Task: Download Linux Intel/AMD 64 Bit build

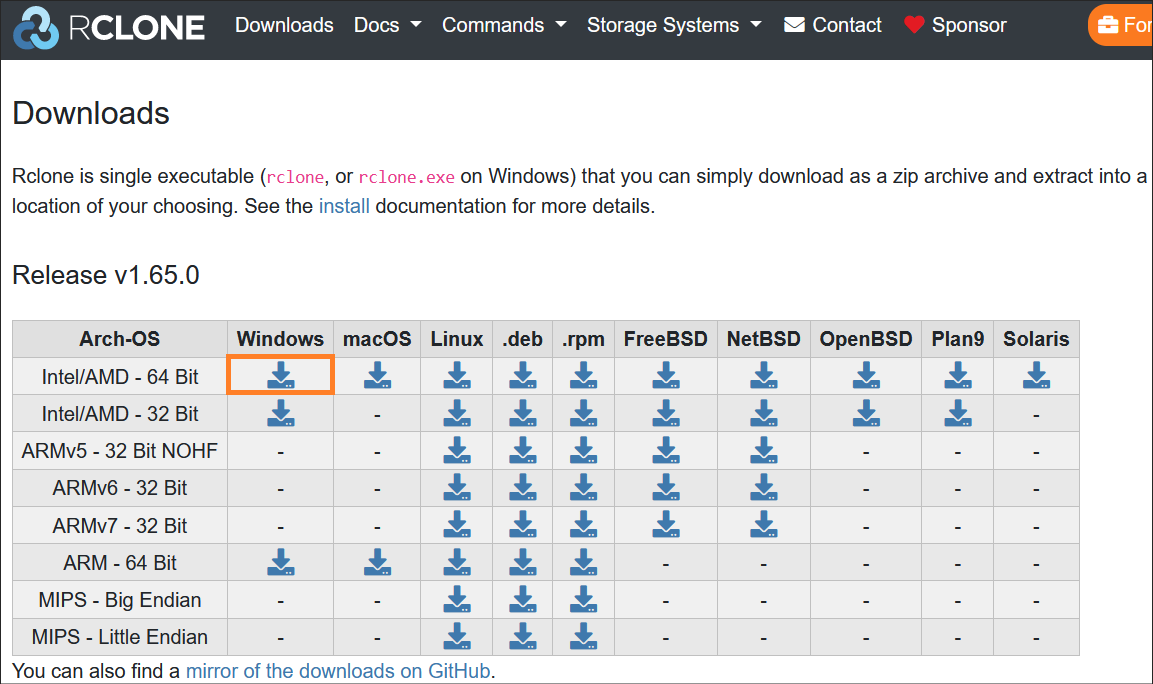Action: [x=457, y=375]
